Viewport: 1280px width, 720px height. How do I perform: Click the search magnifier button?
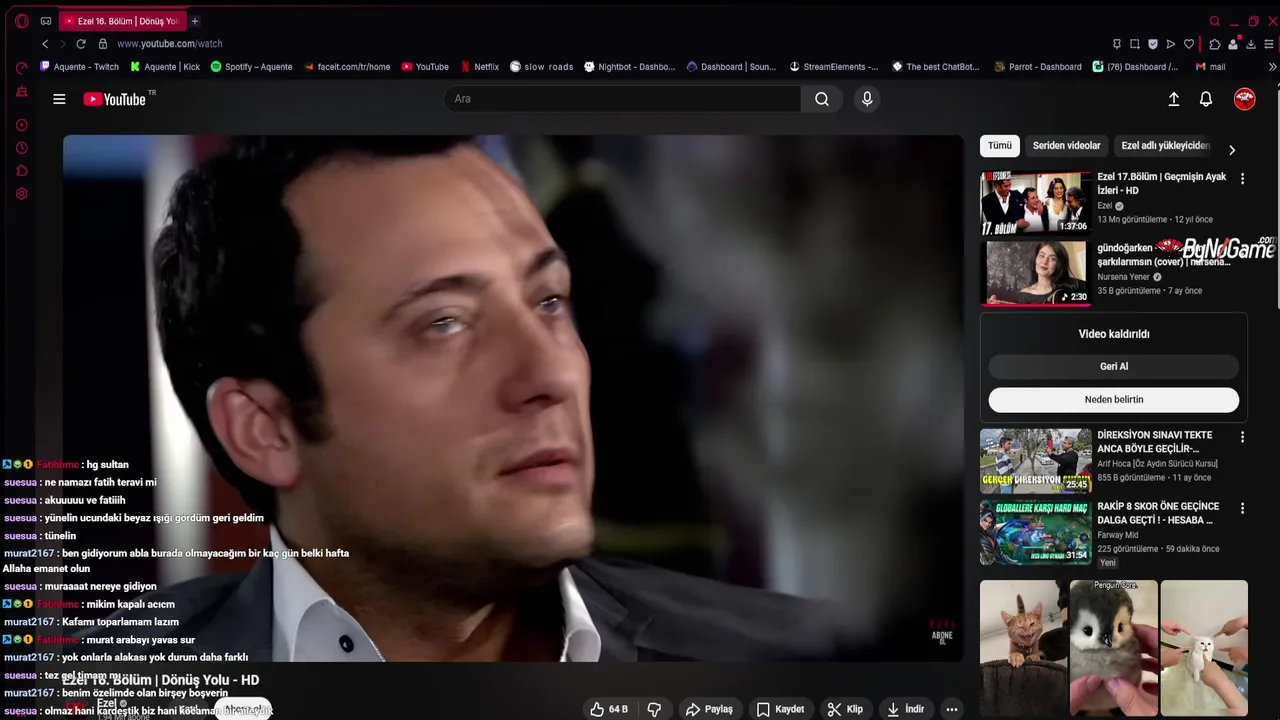pyautogui.click(x=822, y=99)
